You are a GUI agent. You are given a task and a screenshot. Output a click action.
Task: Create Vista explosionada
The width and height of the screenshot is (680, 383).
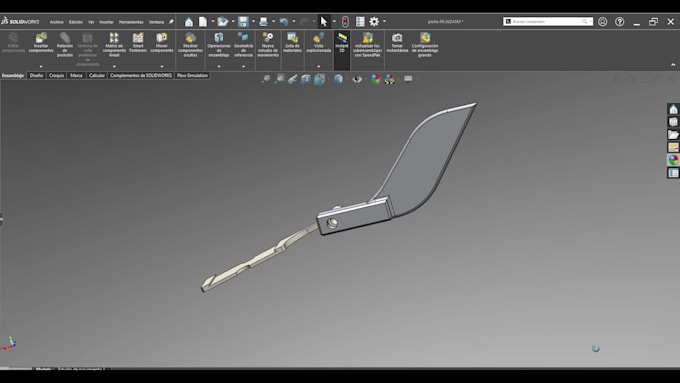318,43
